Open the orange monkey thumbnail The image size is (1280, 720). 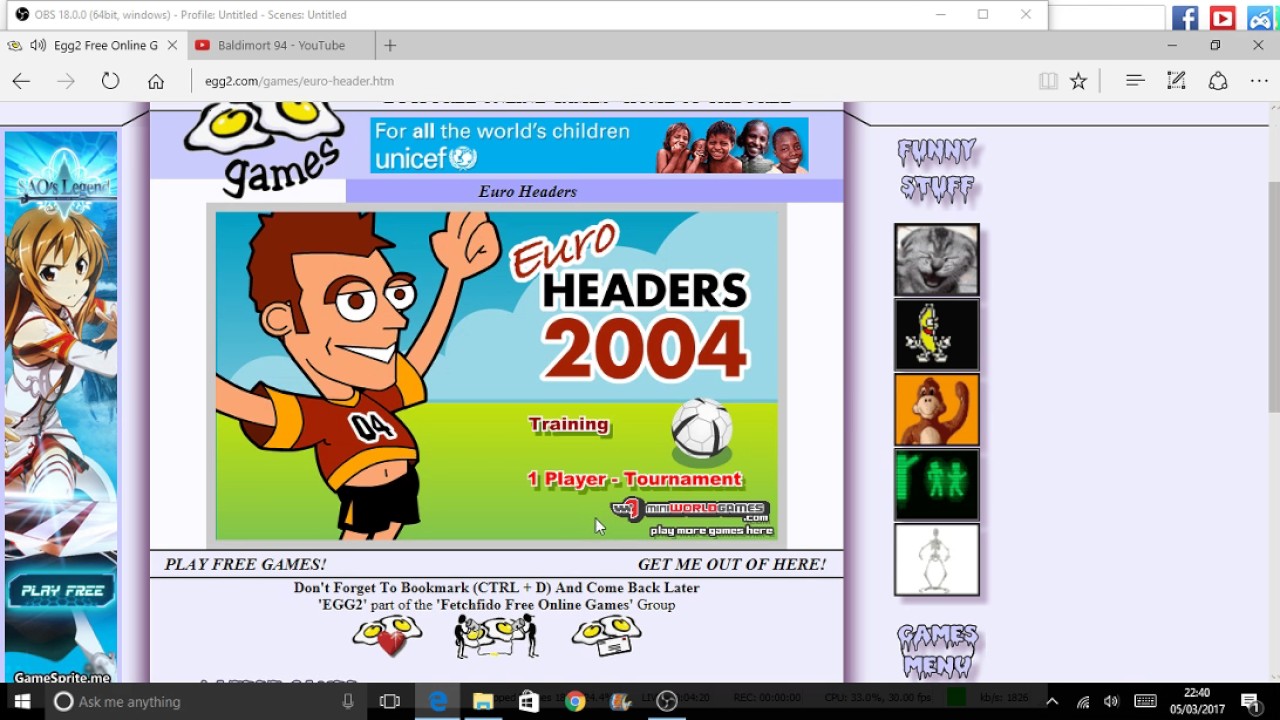point(936,410)
